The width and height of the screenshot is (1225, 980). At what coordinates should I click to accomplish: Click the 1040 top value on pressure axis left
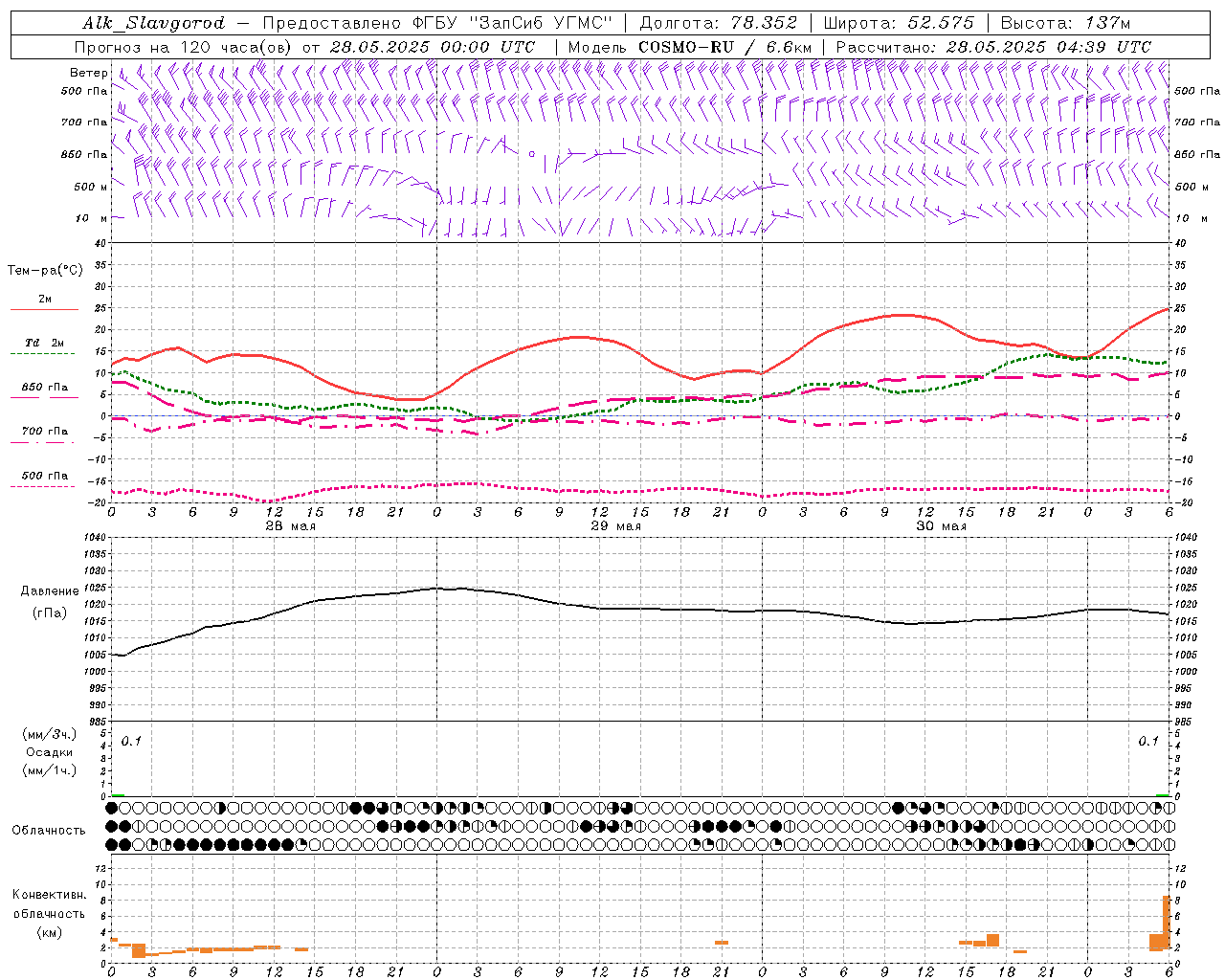94,538
